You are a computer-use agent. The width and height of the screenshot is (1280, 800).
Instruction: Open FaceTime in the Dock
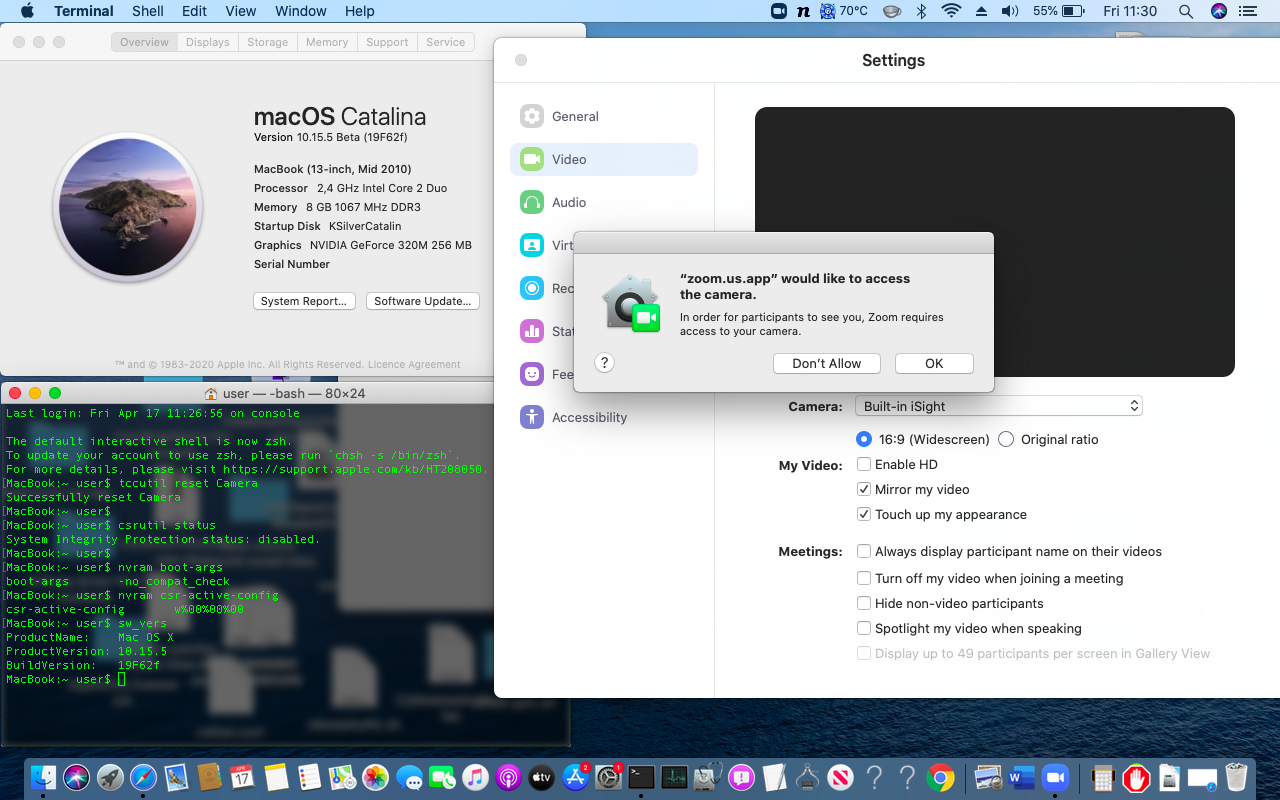(442, 777)
